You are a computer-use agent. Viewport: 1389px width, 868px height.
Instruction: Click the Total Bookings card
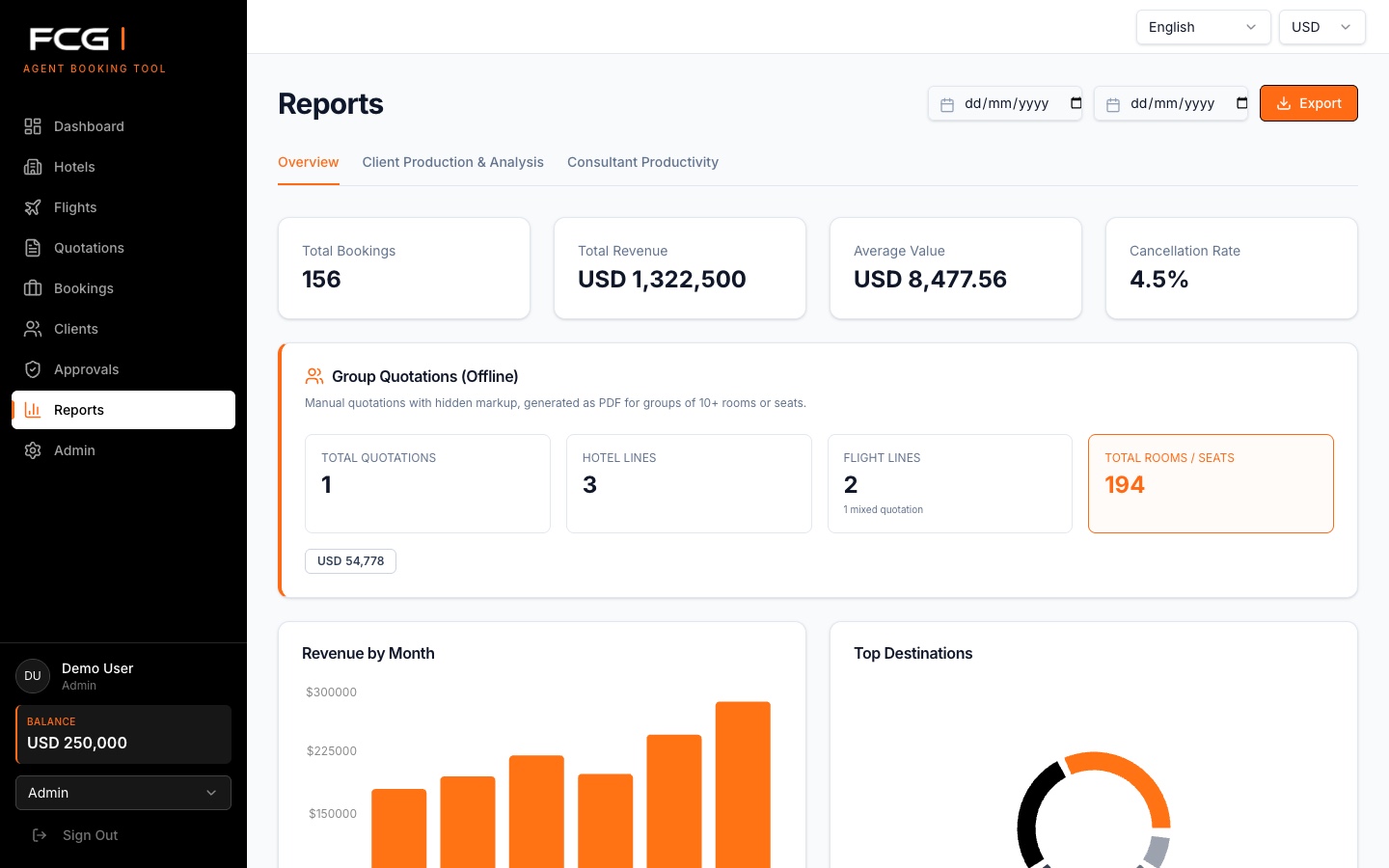[404, 268]
